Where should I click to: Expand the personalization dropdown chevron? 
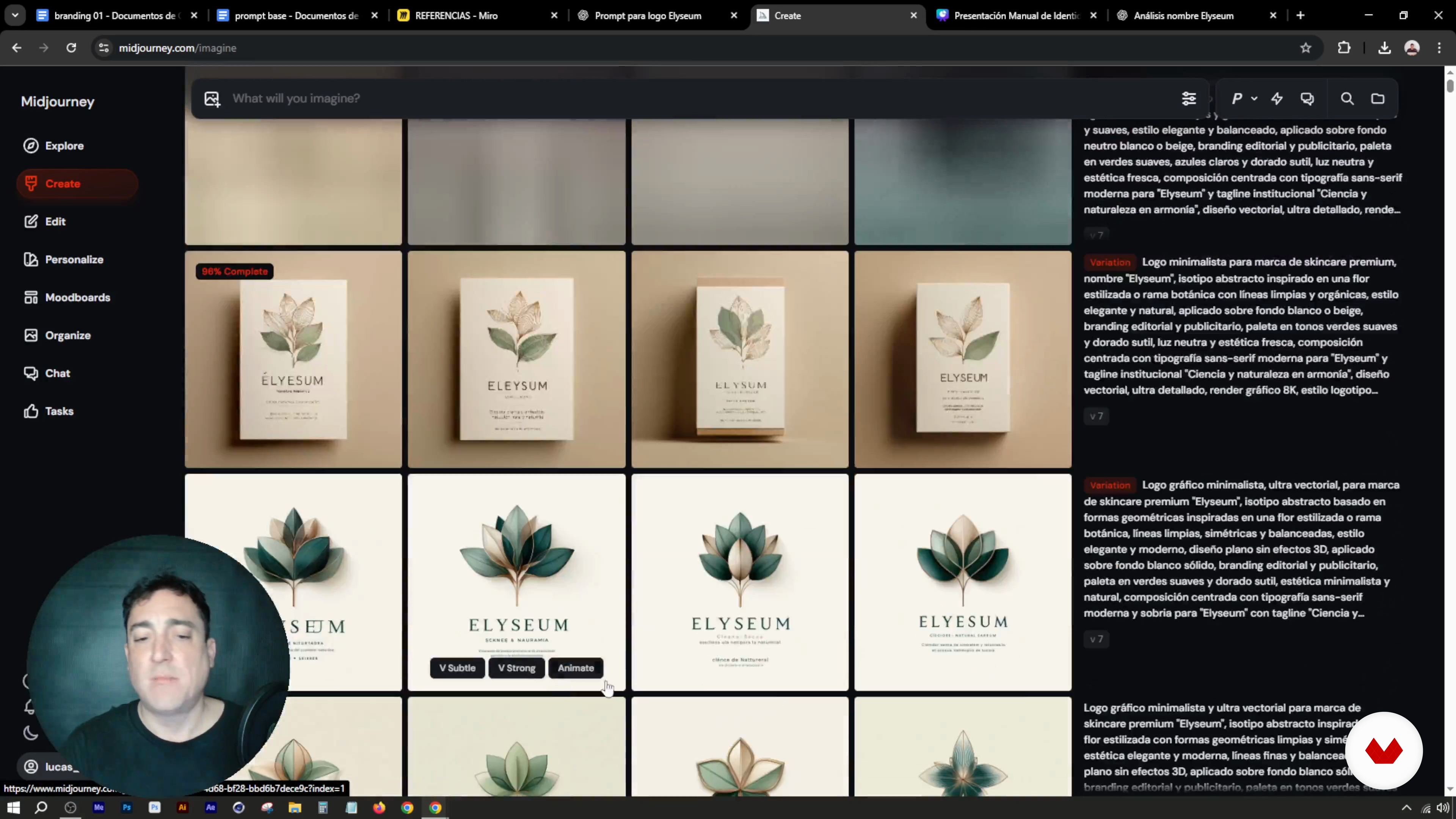click(x=1254, y=99)
